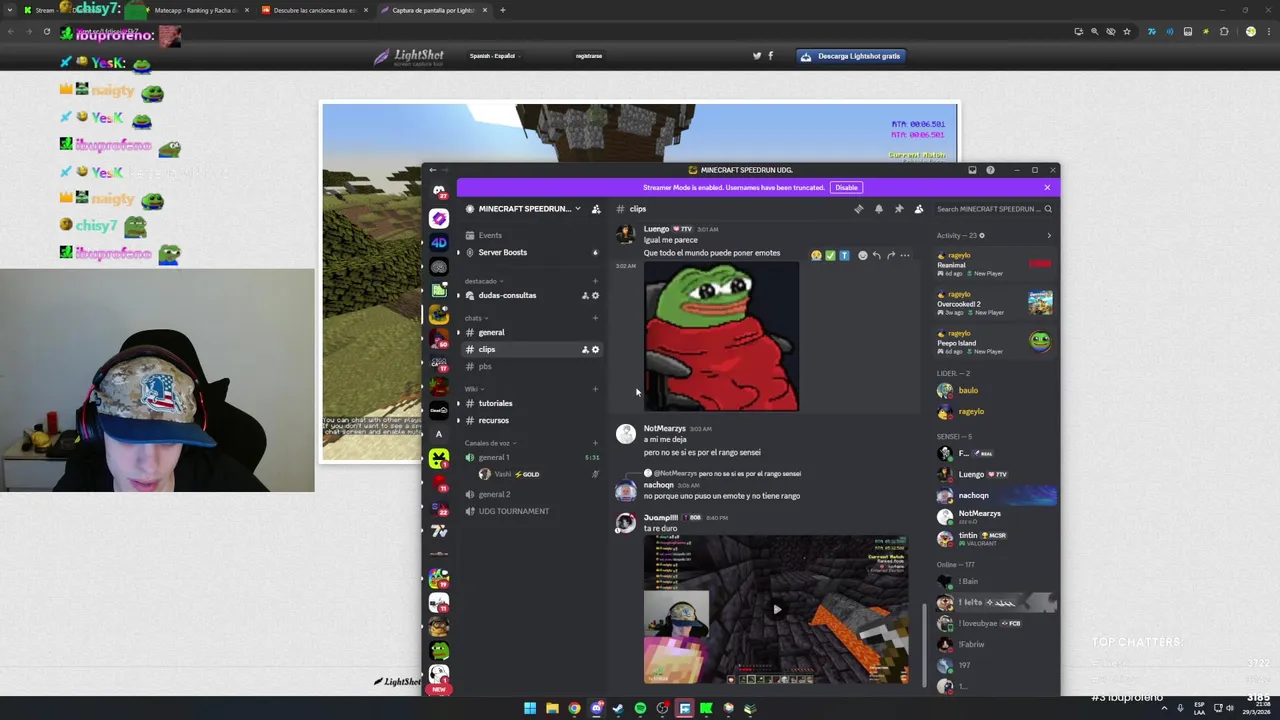The height and width of the screenshot is (720, 1280).
Task: Open purple server icon below home
Action: [439, 218]
